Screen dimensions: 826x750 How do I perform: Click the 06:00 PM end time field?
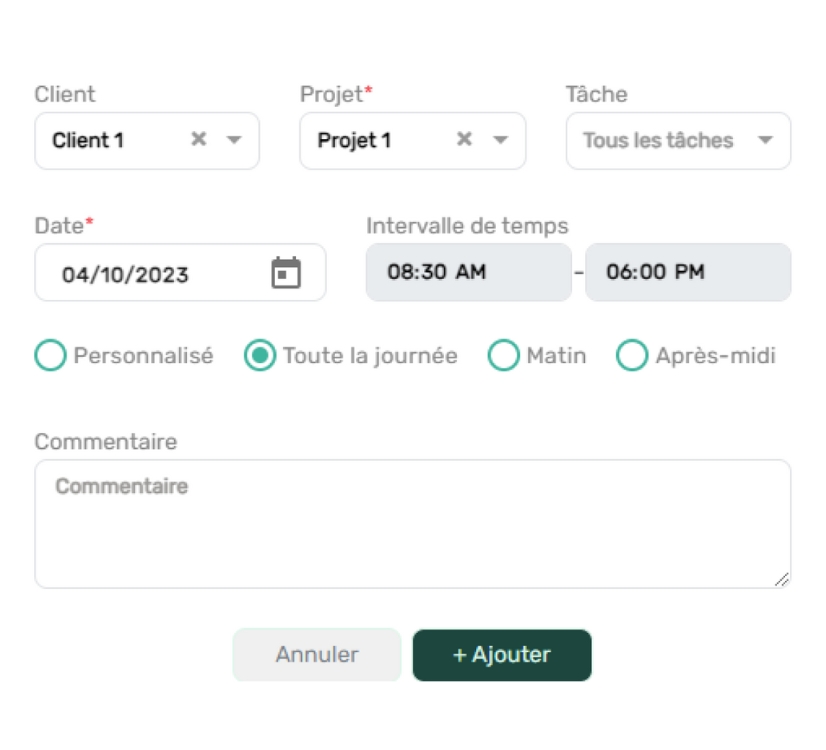pyautogui.click(x=688, y=272)
